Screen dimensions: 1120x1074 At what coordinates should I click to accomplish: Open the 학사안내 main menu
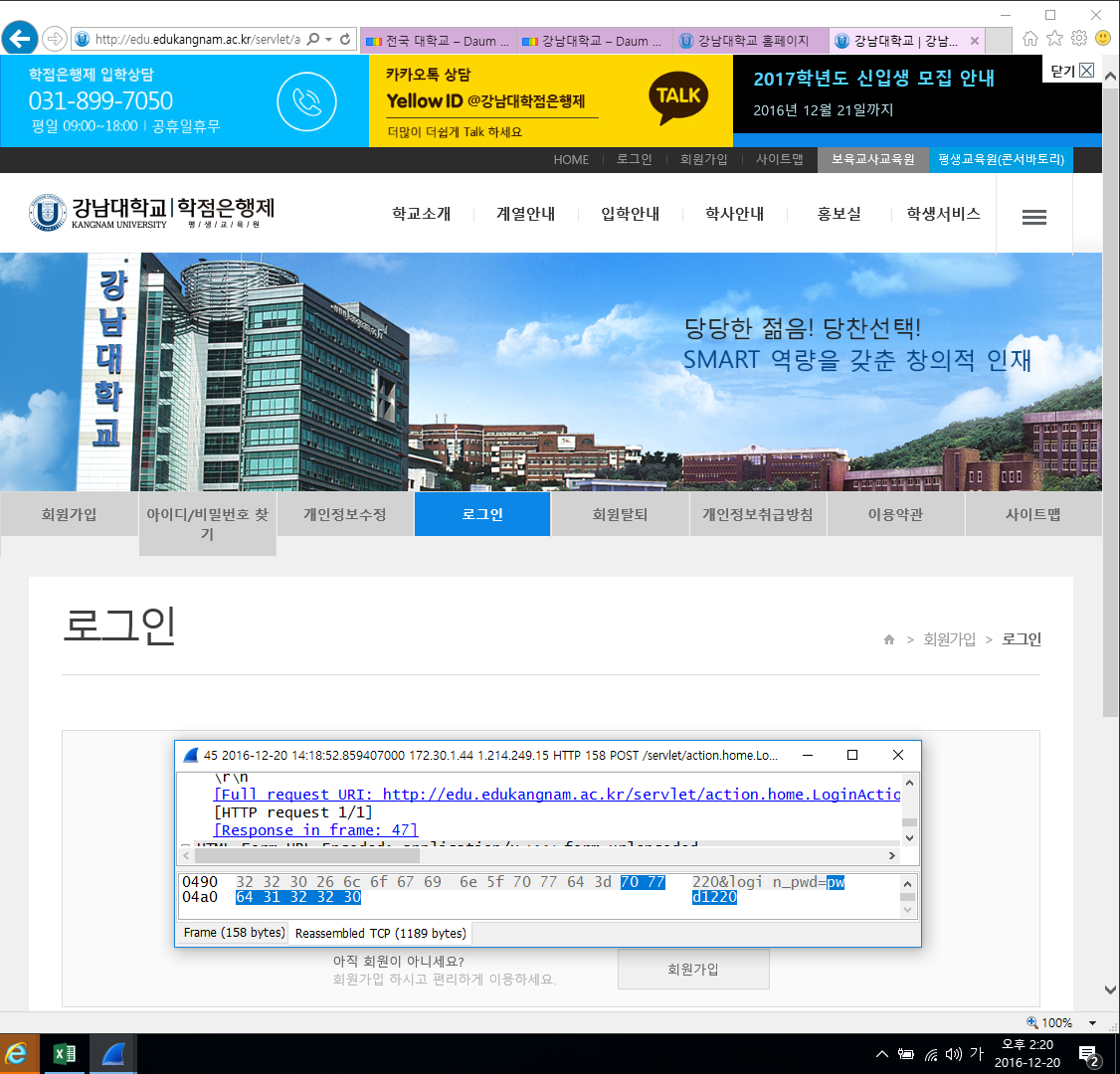734,214
